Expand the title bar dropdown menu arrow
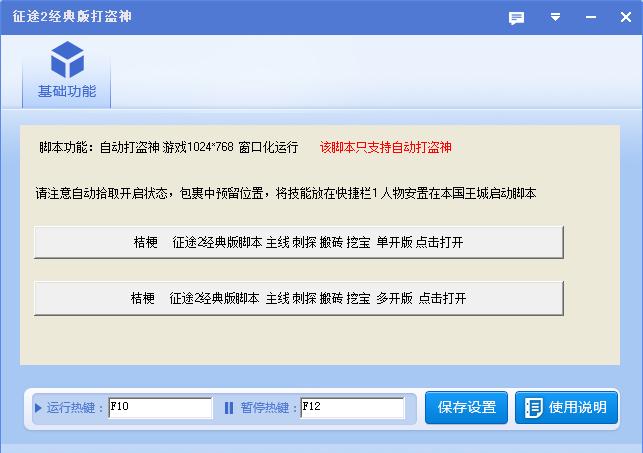 (x=555, y=17)
